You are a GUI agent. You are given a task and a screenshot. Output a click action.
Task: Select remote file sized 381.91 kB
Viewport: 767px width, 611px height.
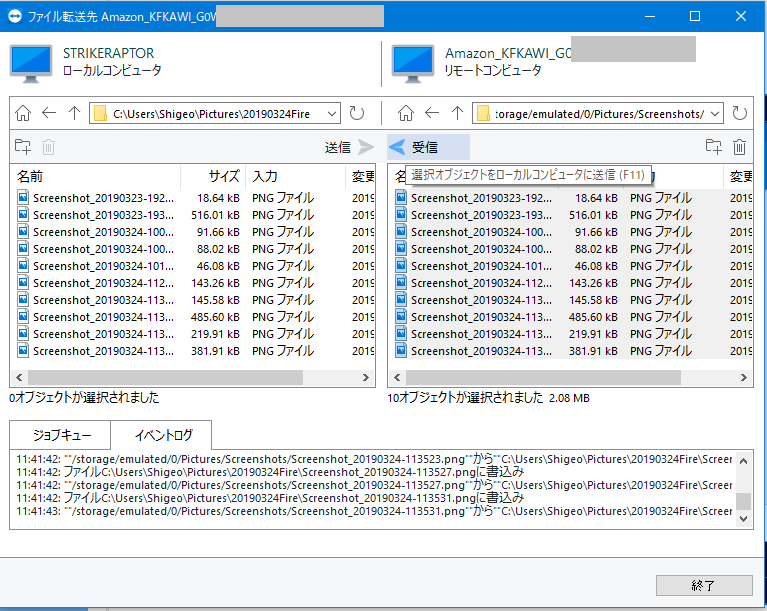570,351
